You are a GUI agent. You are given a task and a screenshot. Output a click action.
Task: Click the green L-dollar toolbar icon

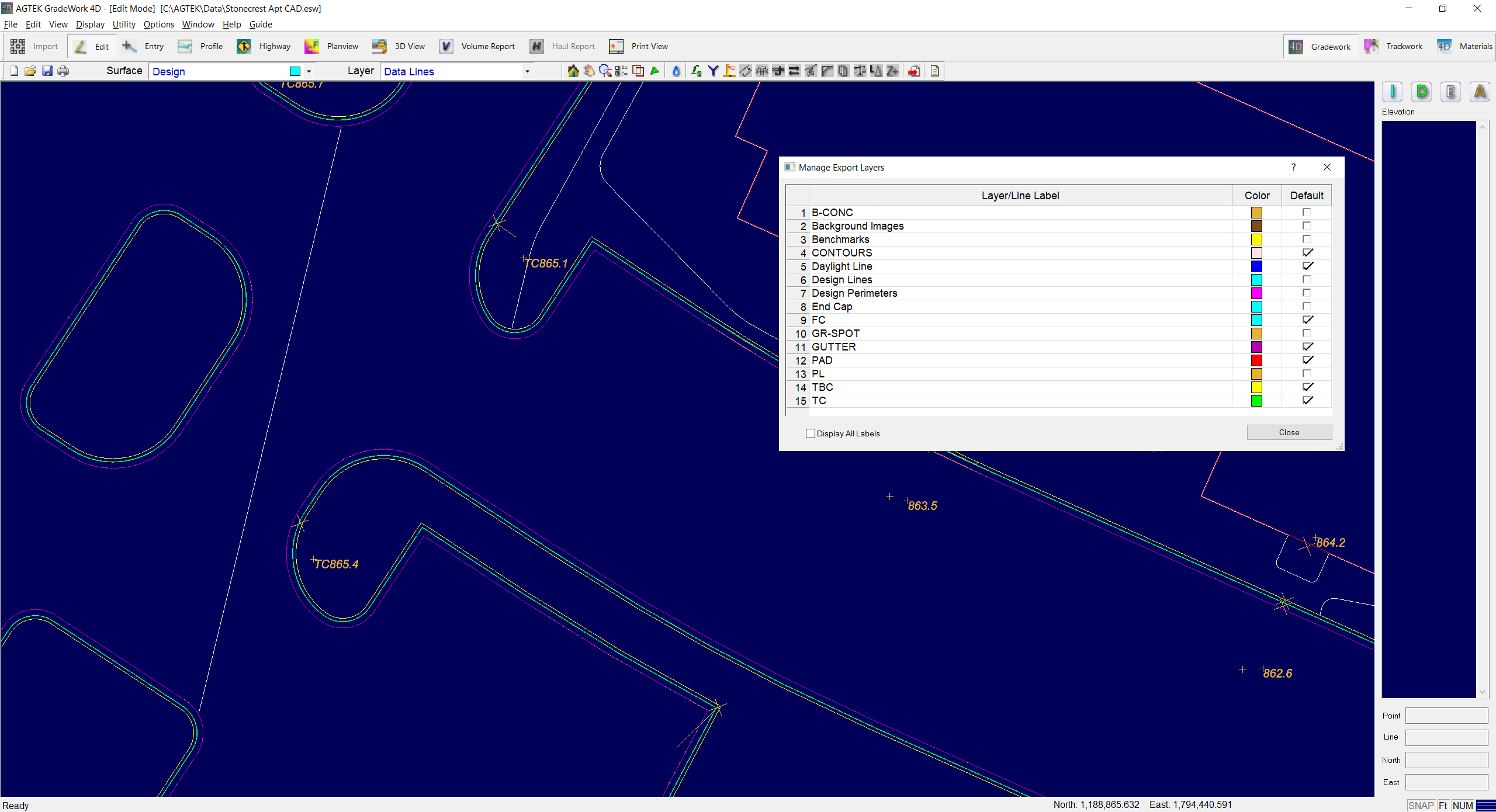point(696,71)
